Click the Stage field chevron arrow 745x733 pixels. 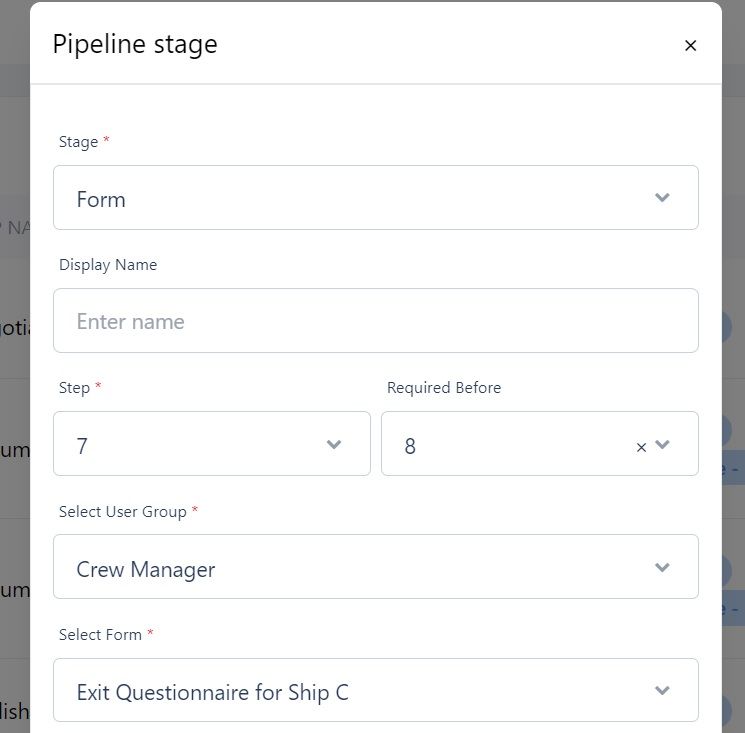coord(662,197)
